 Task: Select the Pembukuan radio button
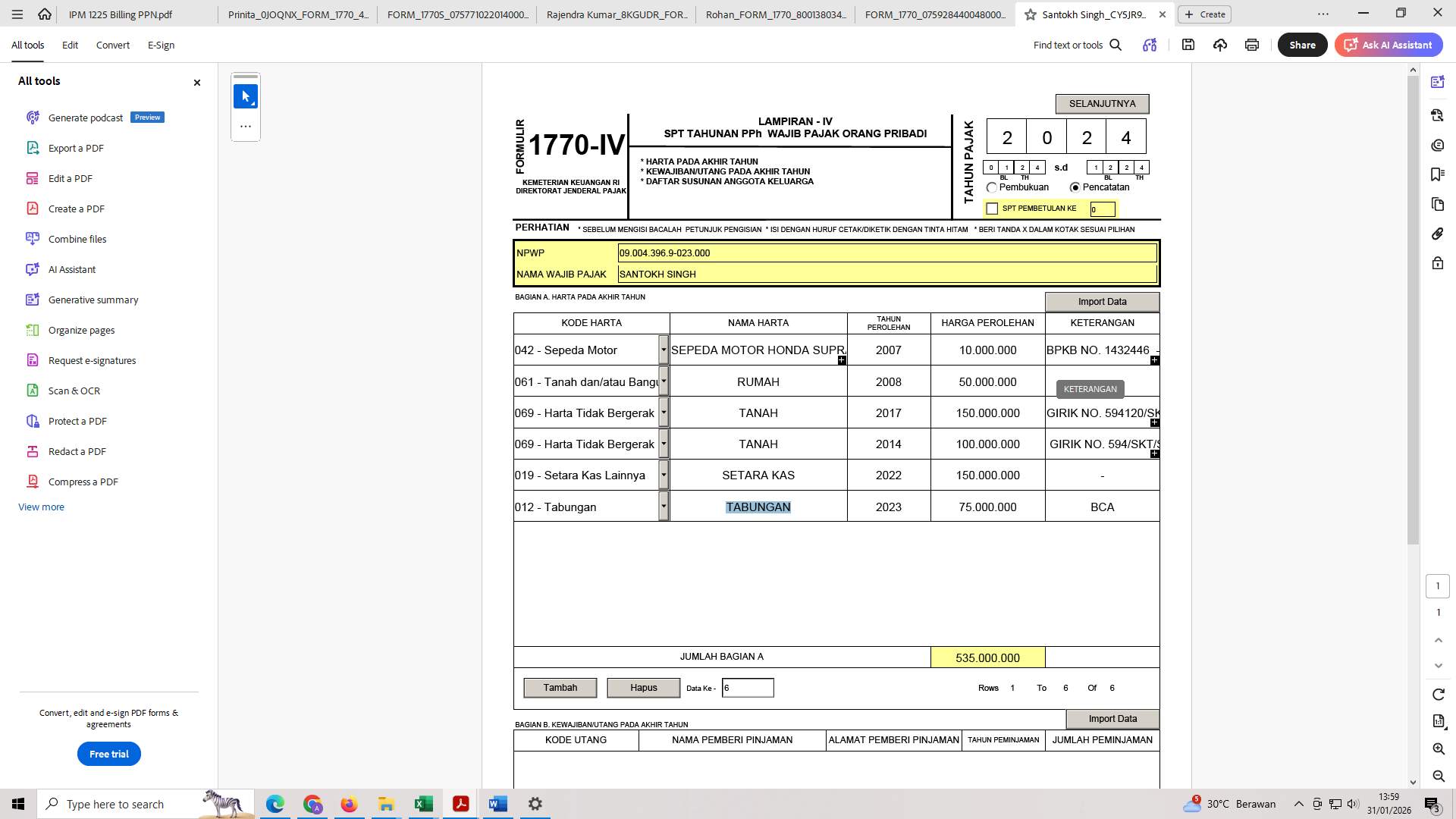[x=992, y=187]
